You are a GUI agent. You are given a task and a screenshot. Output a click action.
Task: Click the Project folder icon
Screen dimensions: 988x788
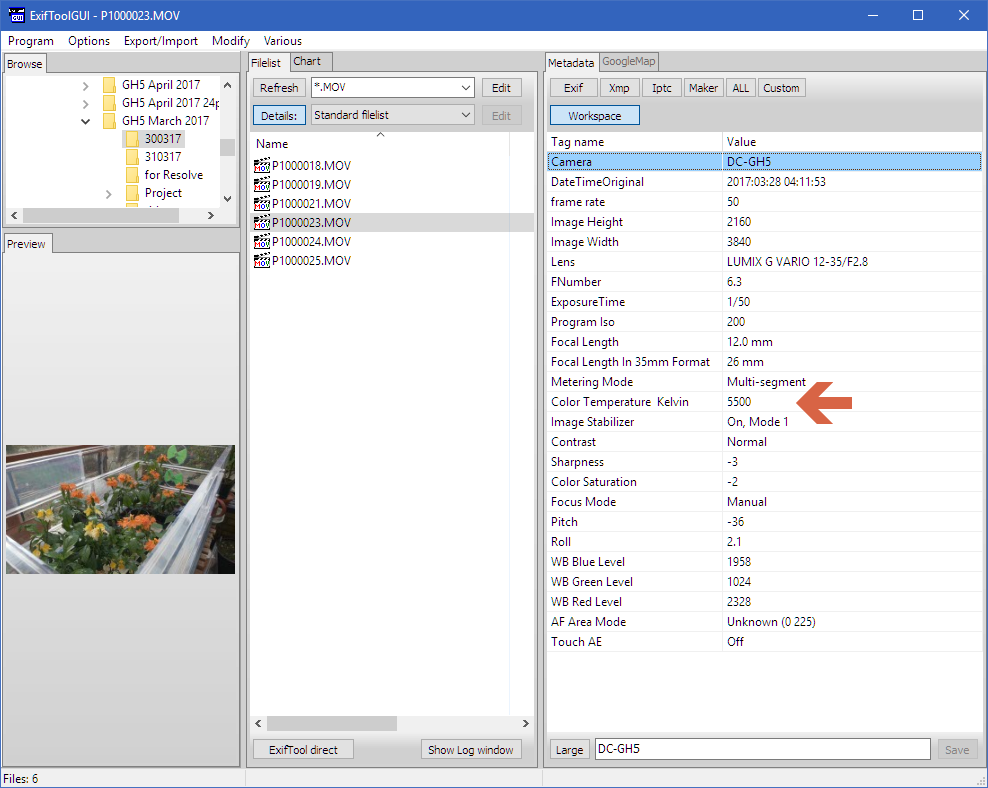coord(132,193)
